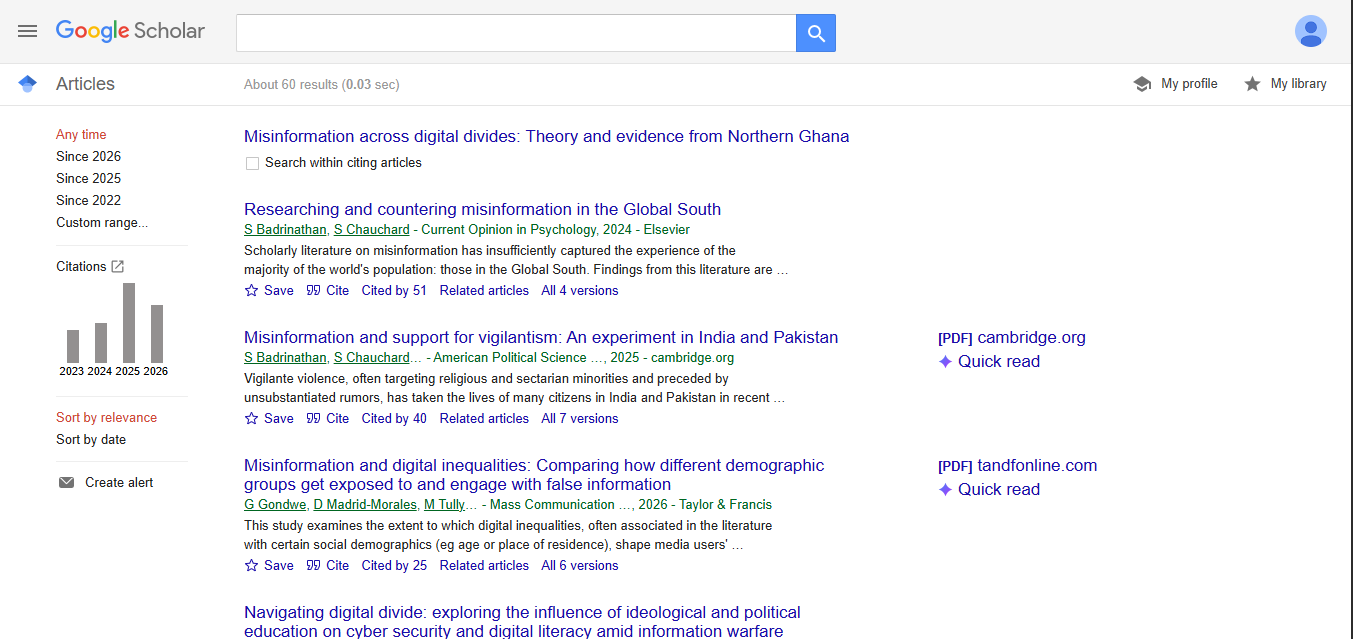The width and height of the screenshot is (1353, 639).
Task: Open Related articles for the vigilantism article
Action: coord(484,418)
